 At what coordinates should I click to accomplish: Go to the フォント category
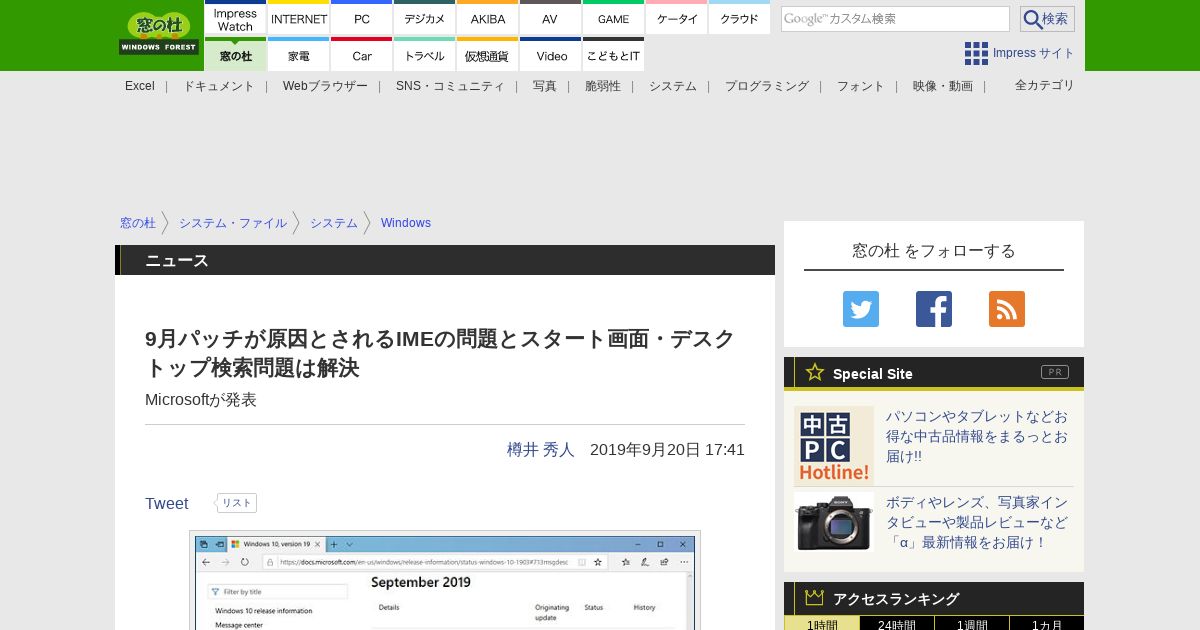pos(861,86)
